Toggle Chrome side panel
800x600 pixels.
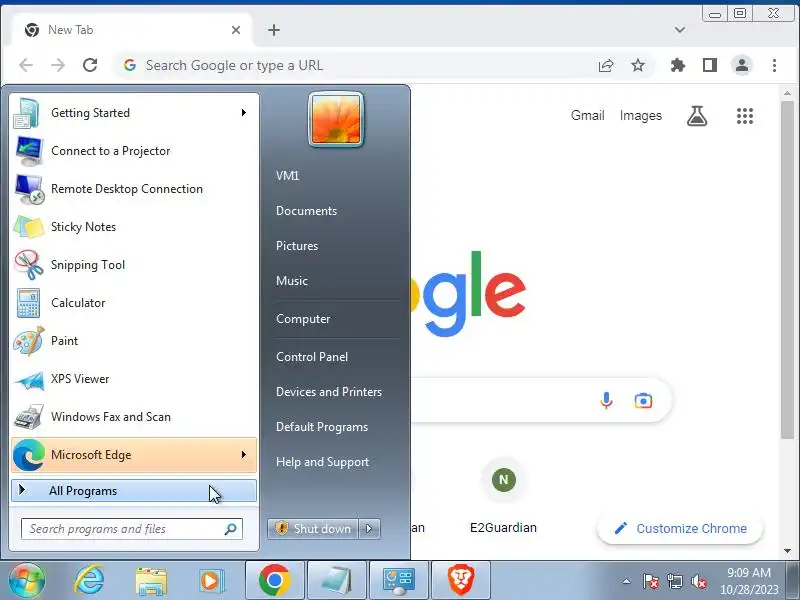[x=710, y=65]
